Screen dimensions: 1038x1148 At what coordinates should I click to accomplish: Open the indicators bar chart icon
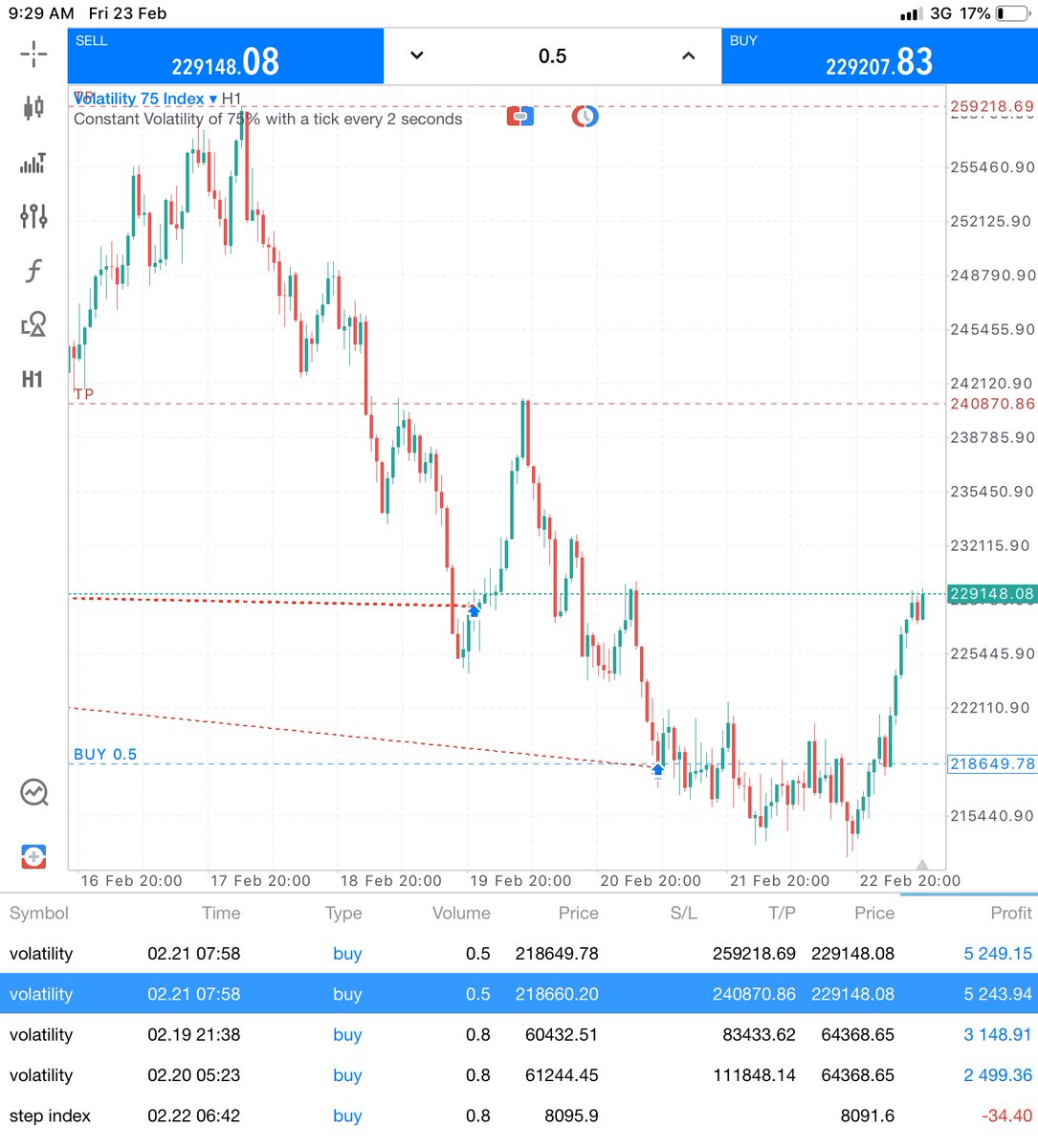[x=33, y=163]
